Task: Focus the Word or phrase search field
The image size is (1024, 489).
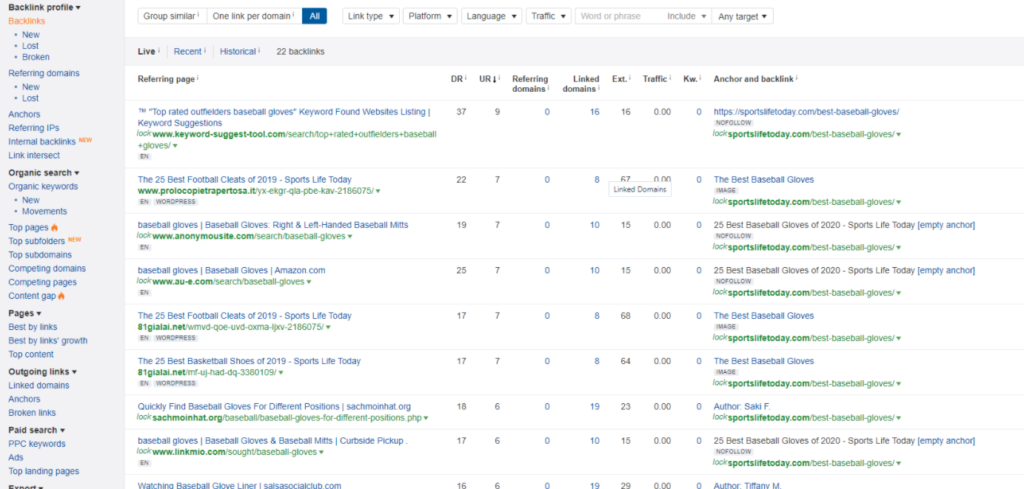Action: 619,16
